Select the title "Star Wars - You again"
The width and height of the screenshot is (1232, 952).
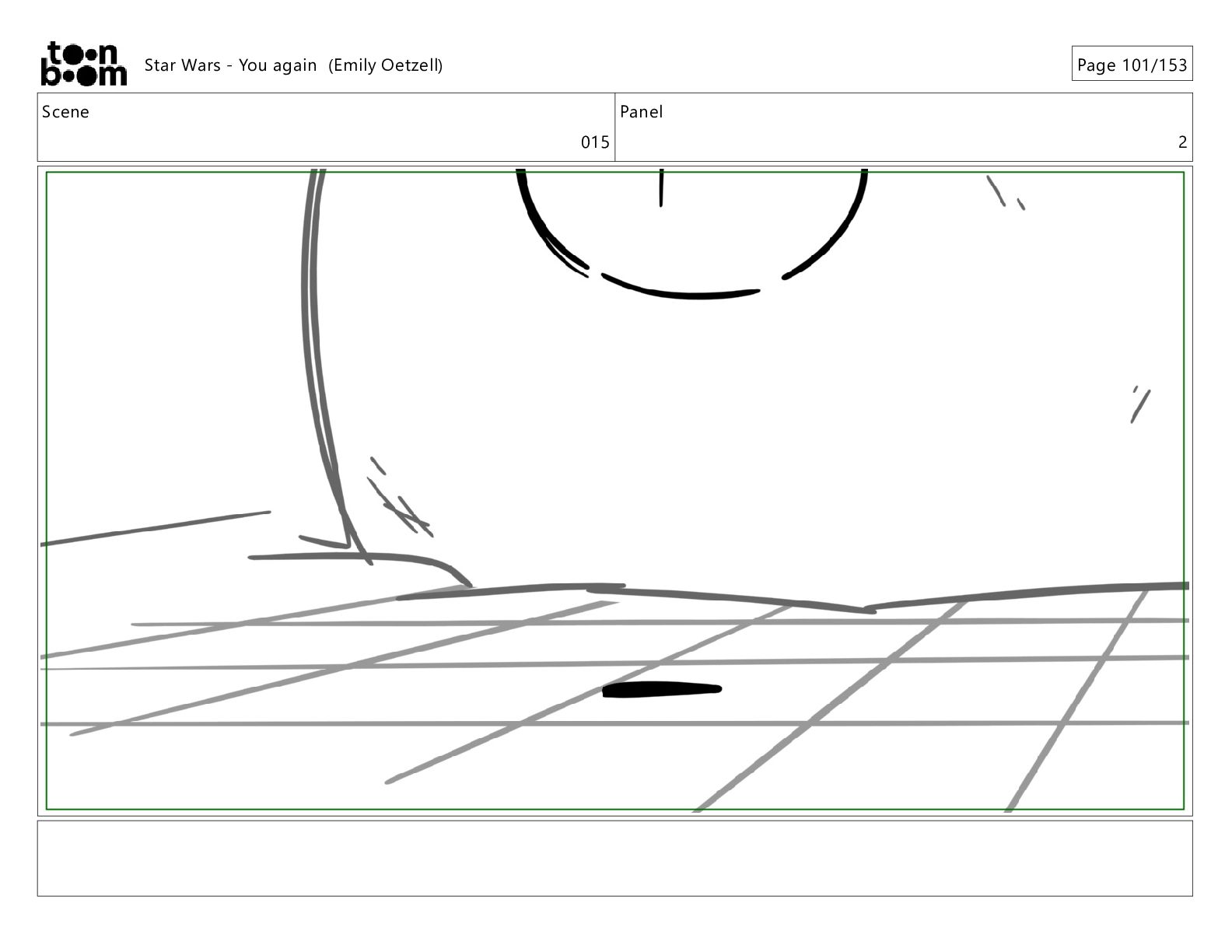point(230,65)
